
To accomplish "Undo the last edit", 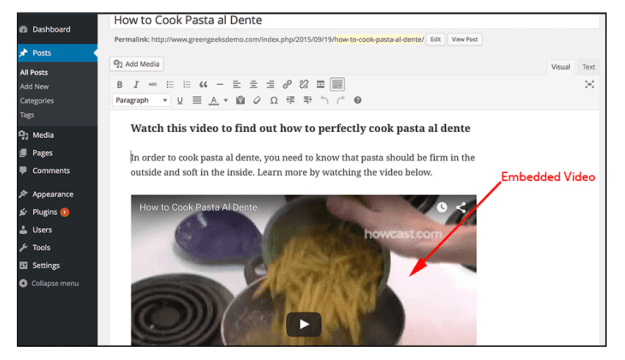I will point(324,100).
